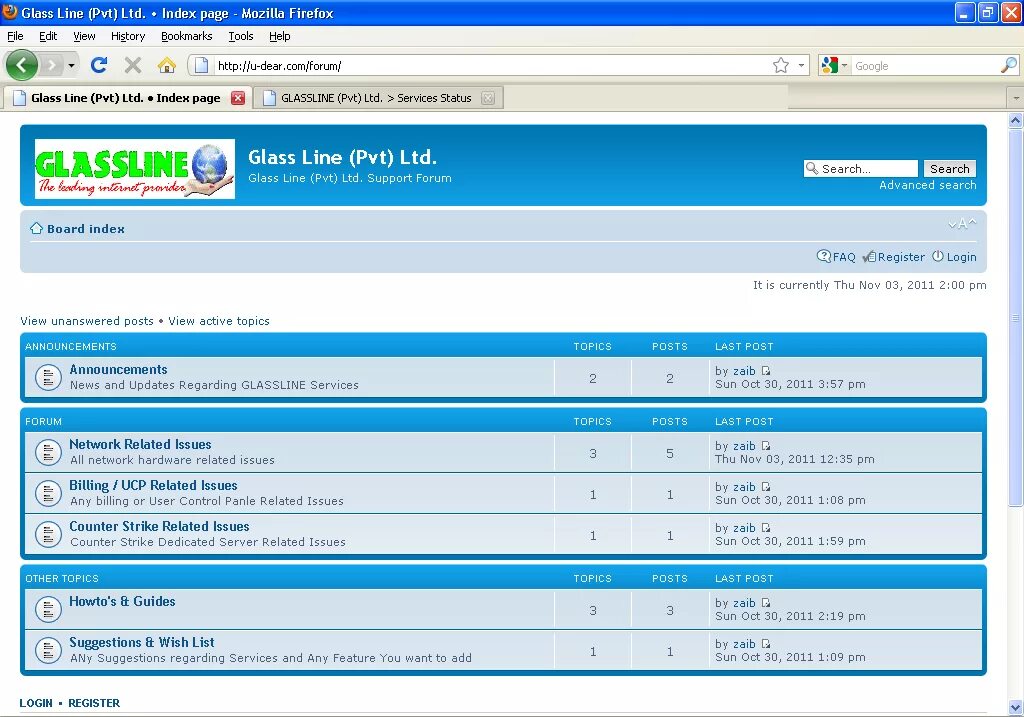Click the forum Search text field
Screen dimensions: 1024x717
click(861, 168)
